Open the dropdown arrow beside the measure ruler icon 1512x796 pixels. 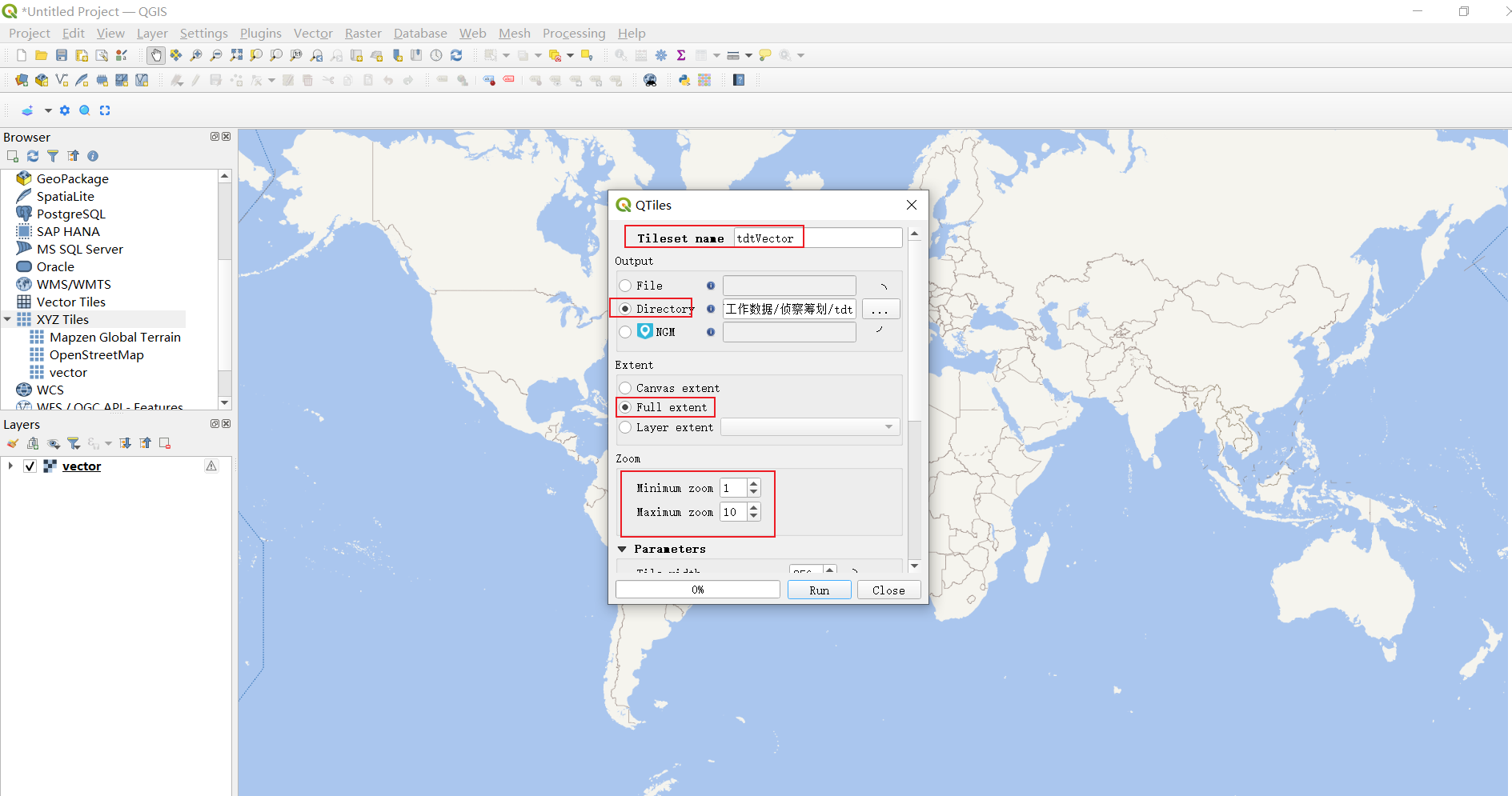coord(748,55)
